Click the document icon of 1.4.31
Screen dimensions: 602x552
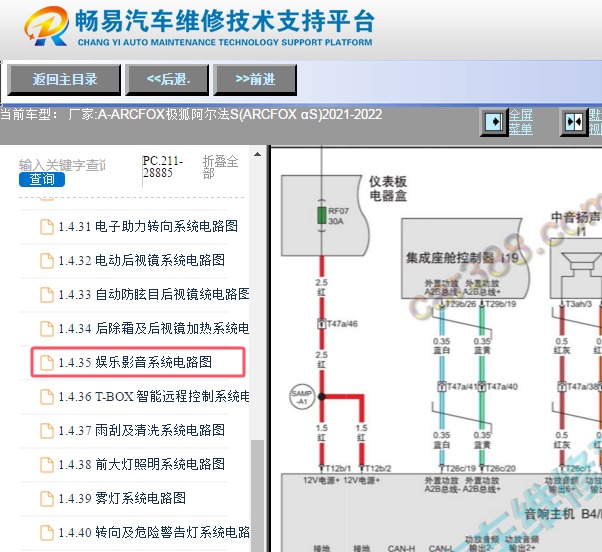[x=47, y=226]
